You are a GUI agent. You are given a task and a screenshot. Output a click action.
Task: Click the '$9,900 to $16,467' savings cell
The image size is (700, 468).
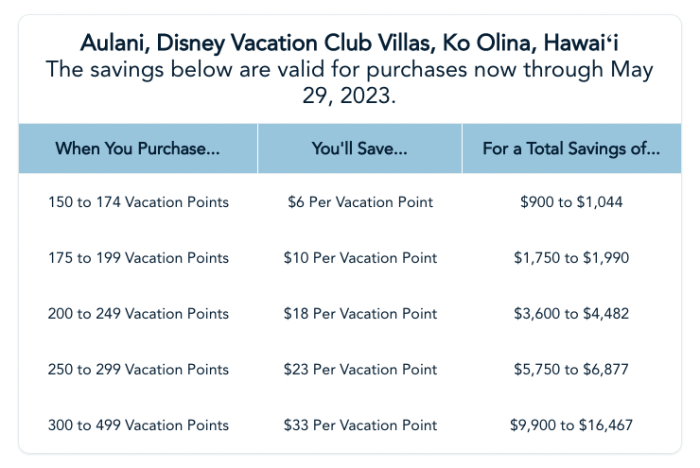(571, 426)
